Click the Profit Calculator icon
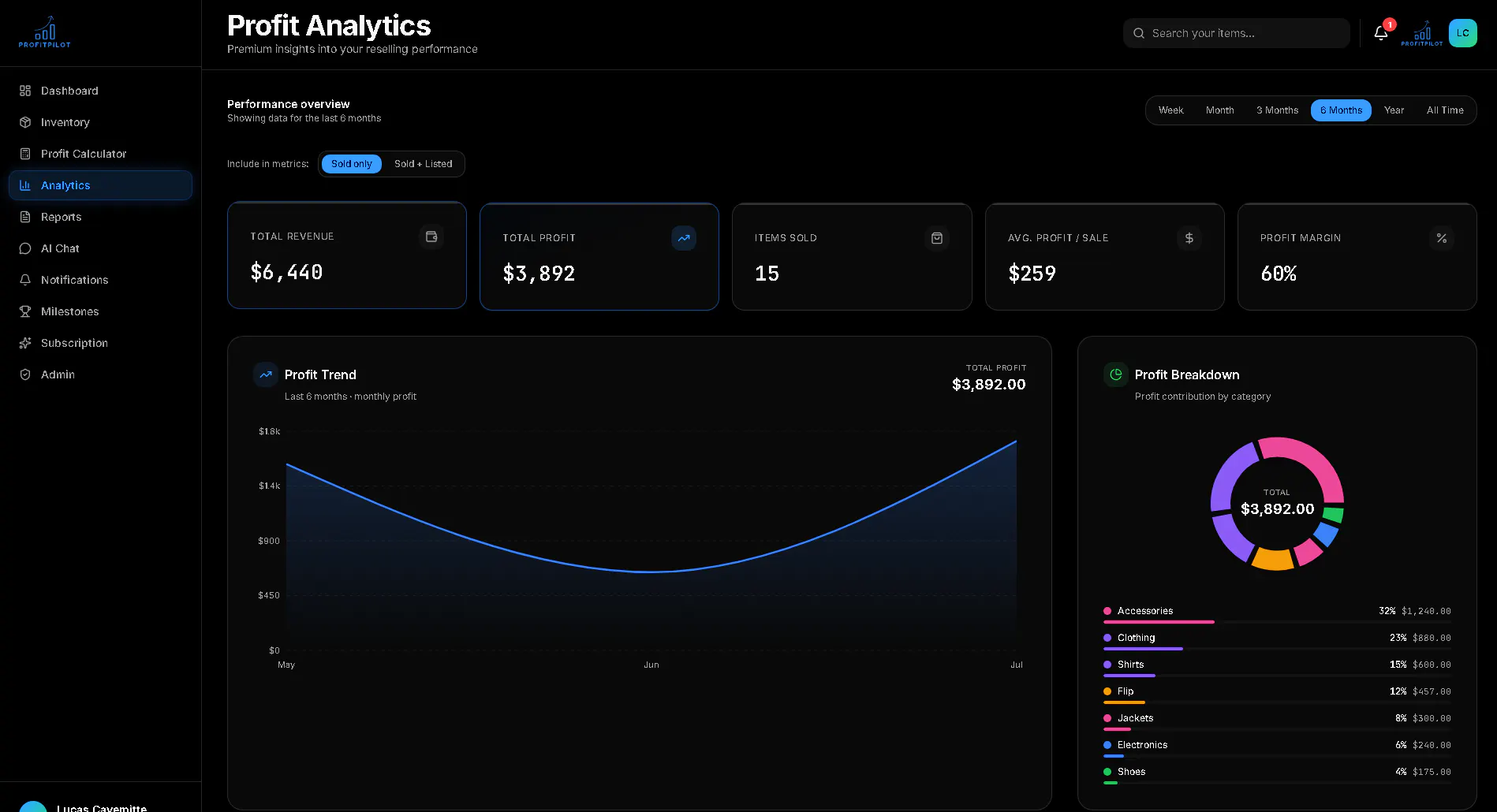1497x812 pixels. coord(25,154)
